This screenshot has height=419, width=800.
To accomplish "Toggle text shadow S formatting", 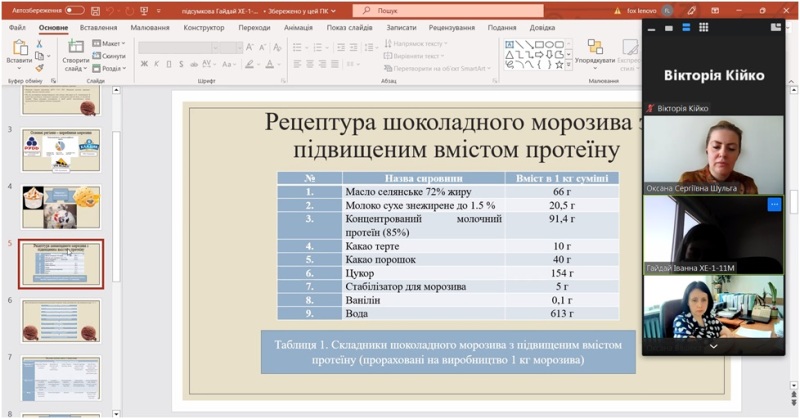I will click(181, 64).
